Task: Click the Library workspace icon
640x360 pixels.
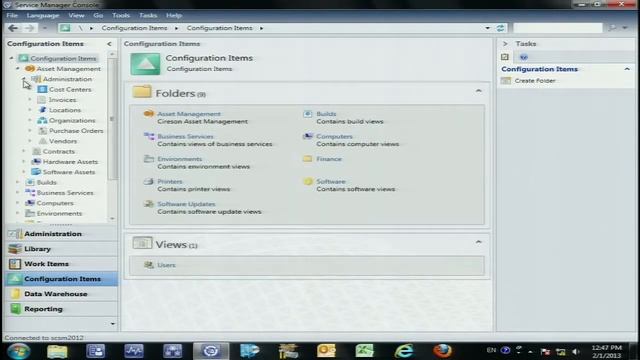Action: point(15,249)
